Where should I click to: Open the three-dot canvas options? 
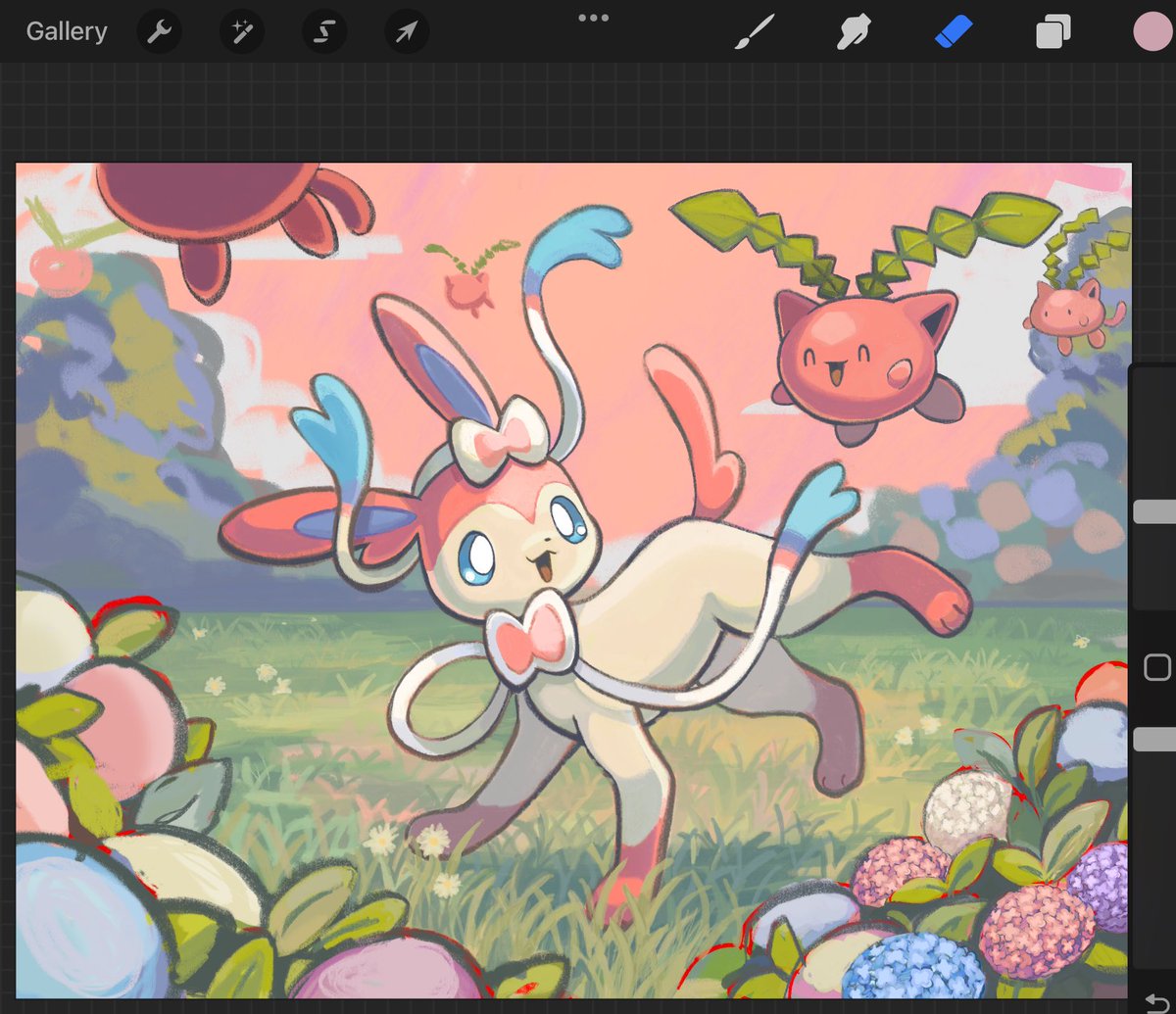click(592, 17)
